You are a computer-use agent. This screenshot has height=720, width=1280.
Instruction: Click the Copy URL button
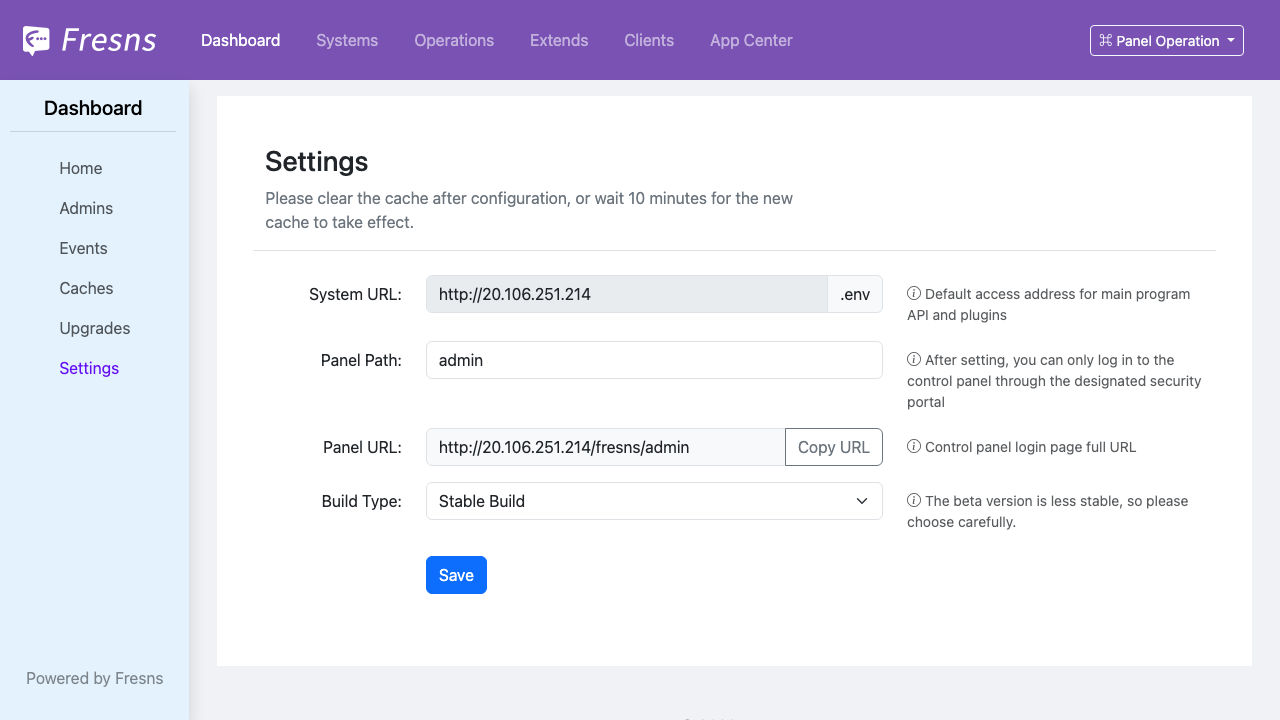click(x=834, y=447)
